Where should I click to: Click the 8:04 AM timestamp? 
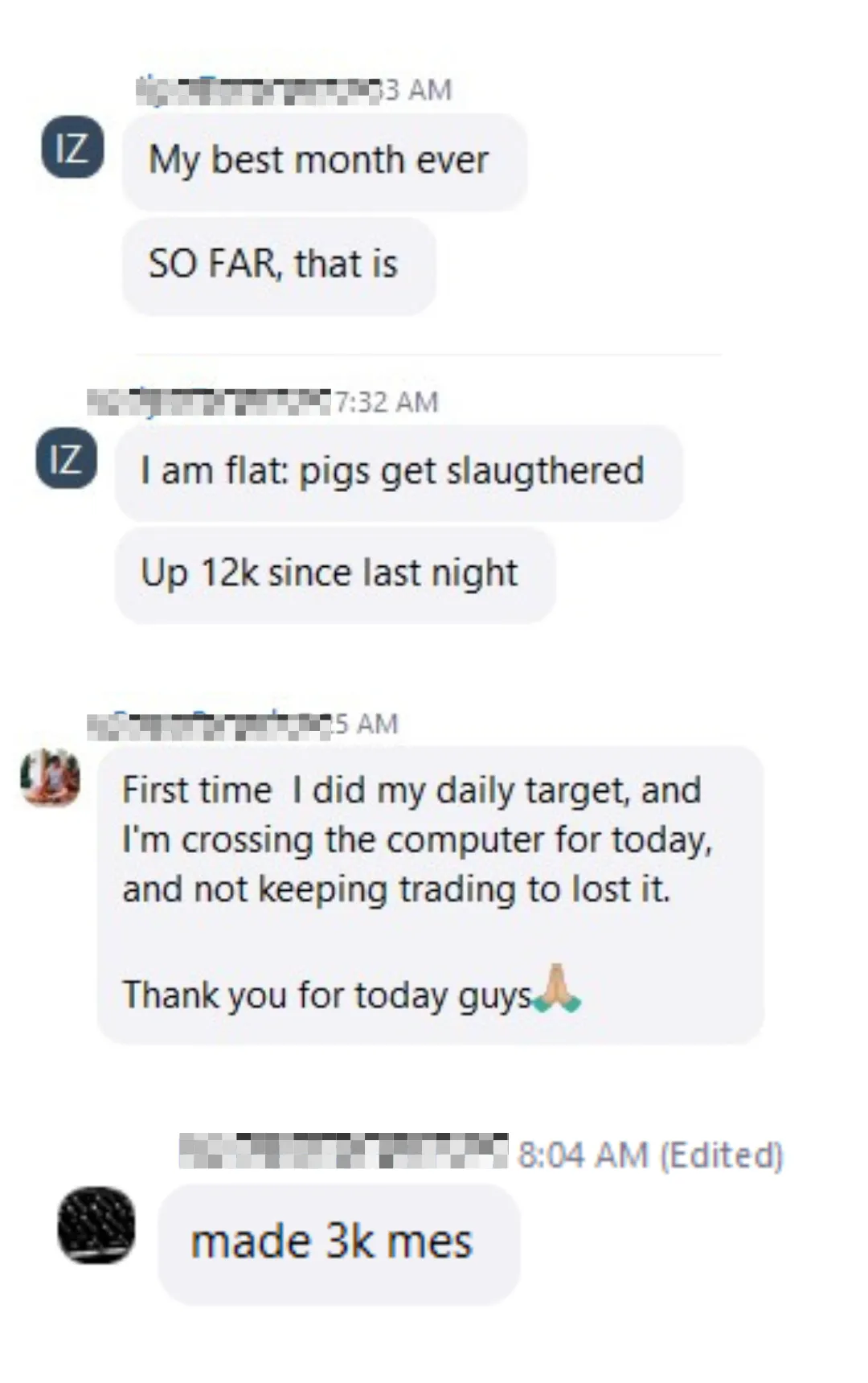point(583,1155)
